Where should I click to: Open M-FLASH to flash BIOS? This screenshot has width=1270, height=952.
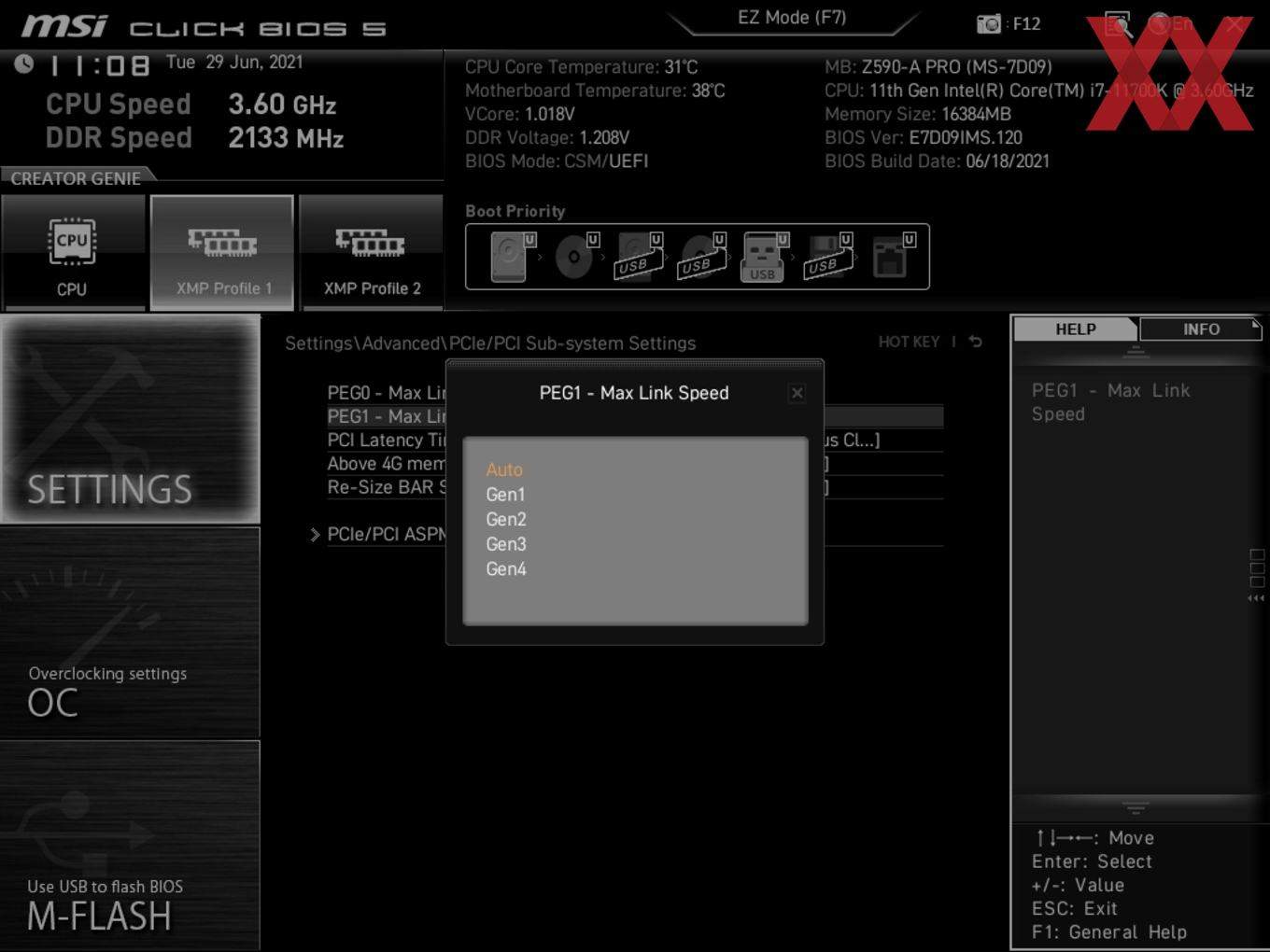point(130,846)
